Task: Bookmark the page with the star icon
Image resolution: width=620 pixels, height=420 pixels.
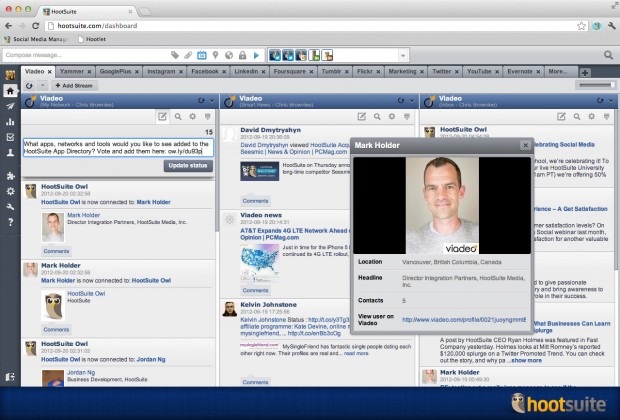Action: point(581,26)
